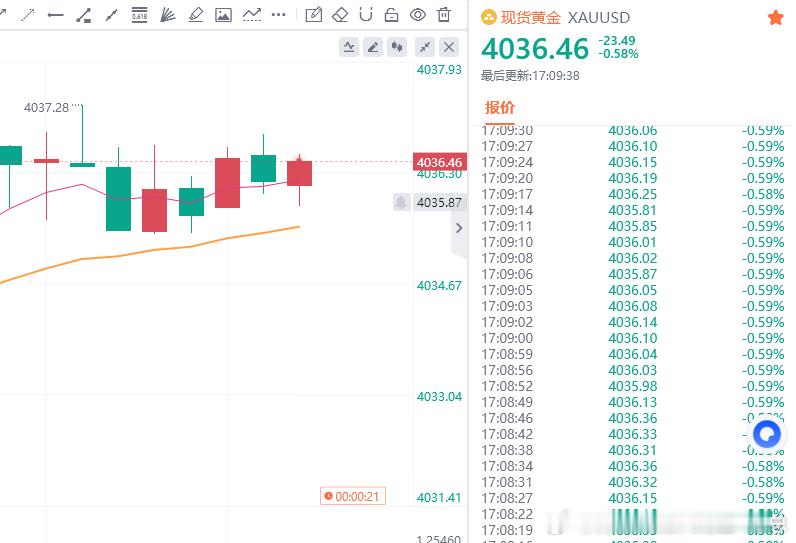Click the 4035.87 quote at 17:09:06

coord(633,274)
